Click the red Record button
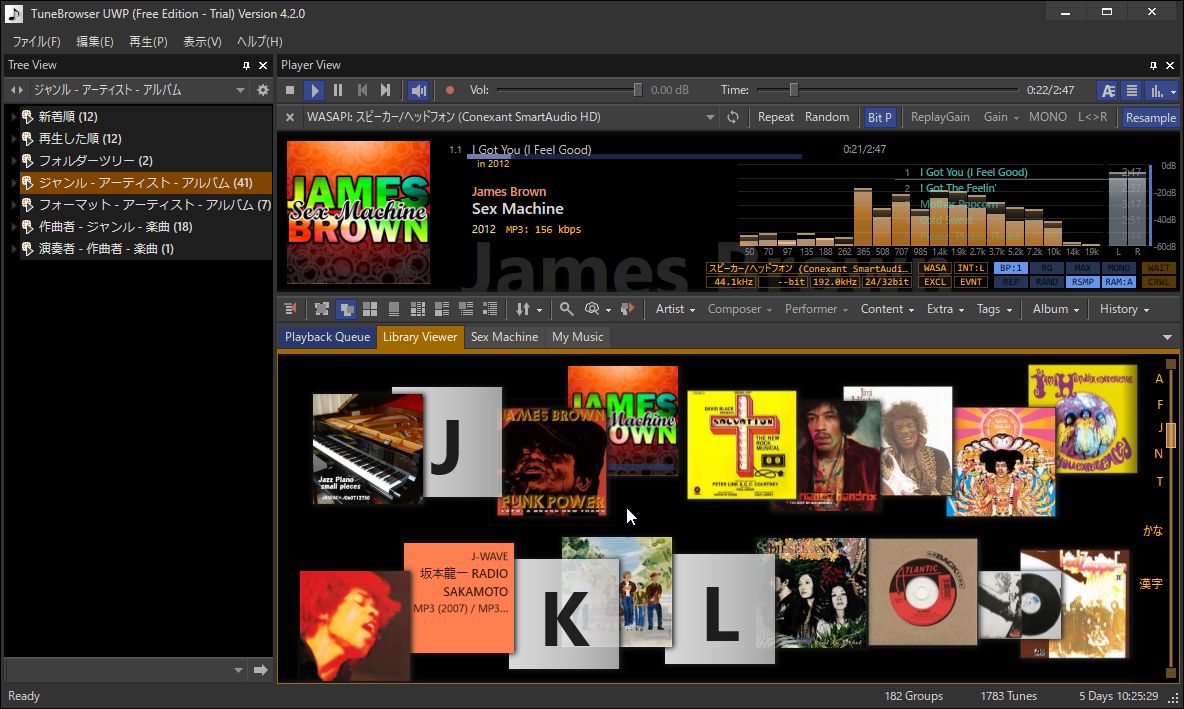This screenshot has width=1184, height=709. (449, 90)
